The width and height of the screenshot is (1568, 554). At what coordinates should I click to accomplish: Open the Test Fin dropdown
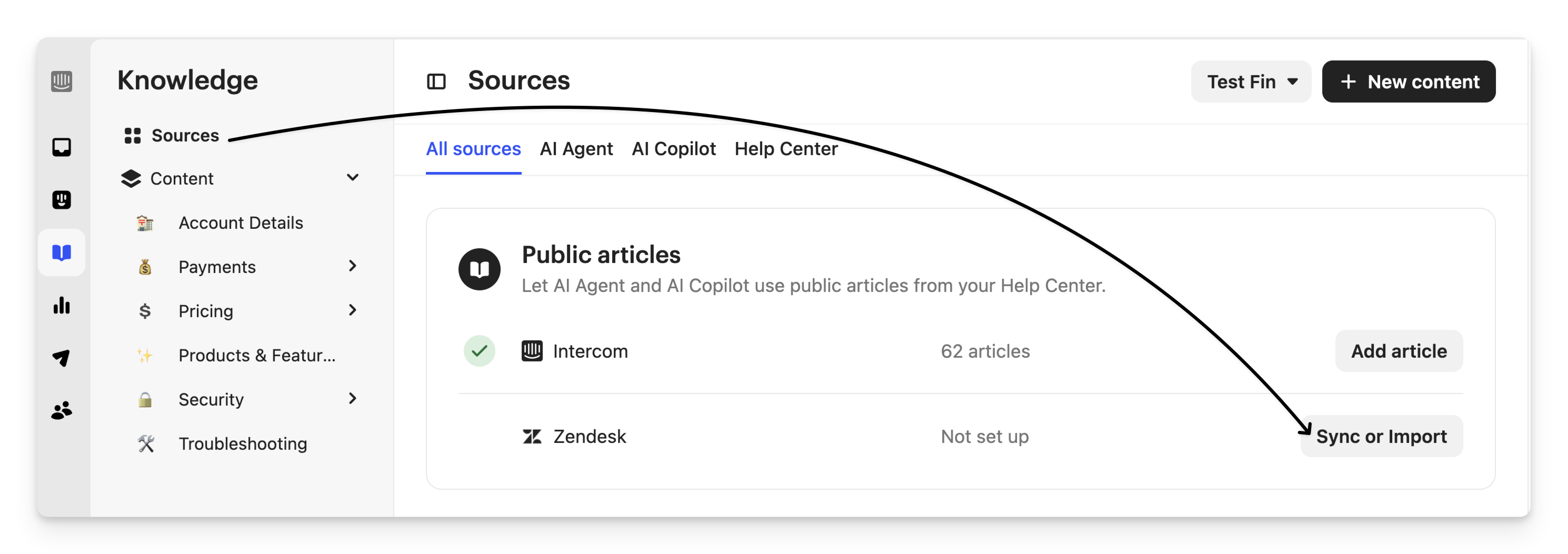click(1250, 82)
